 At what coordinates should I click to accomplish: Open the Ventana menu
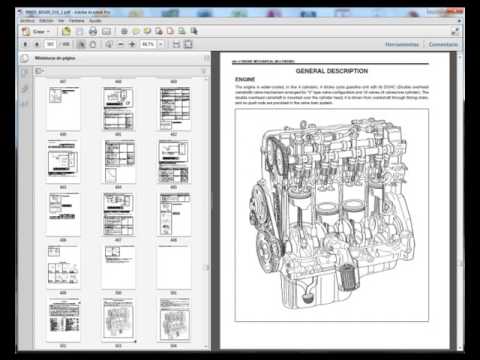[x=77, y=21]
